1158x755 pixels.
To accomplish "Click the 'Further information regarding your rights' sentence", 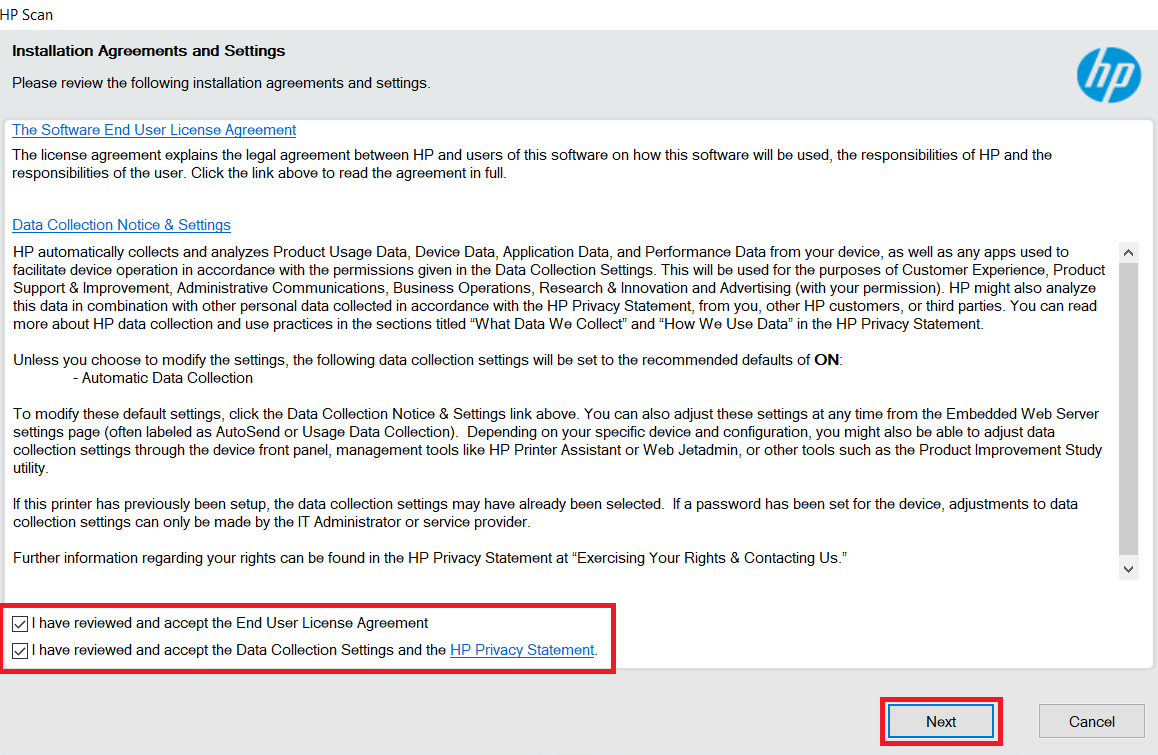I will (x=430, y=558).
